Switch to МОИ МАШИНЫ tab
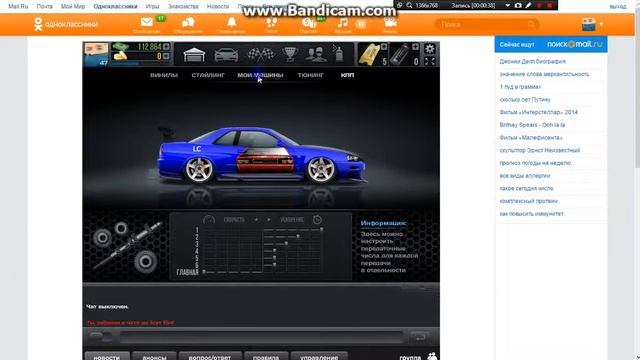Viewport: 640px width, 360px height. 260,75
